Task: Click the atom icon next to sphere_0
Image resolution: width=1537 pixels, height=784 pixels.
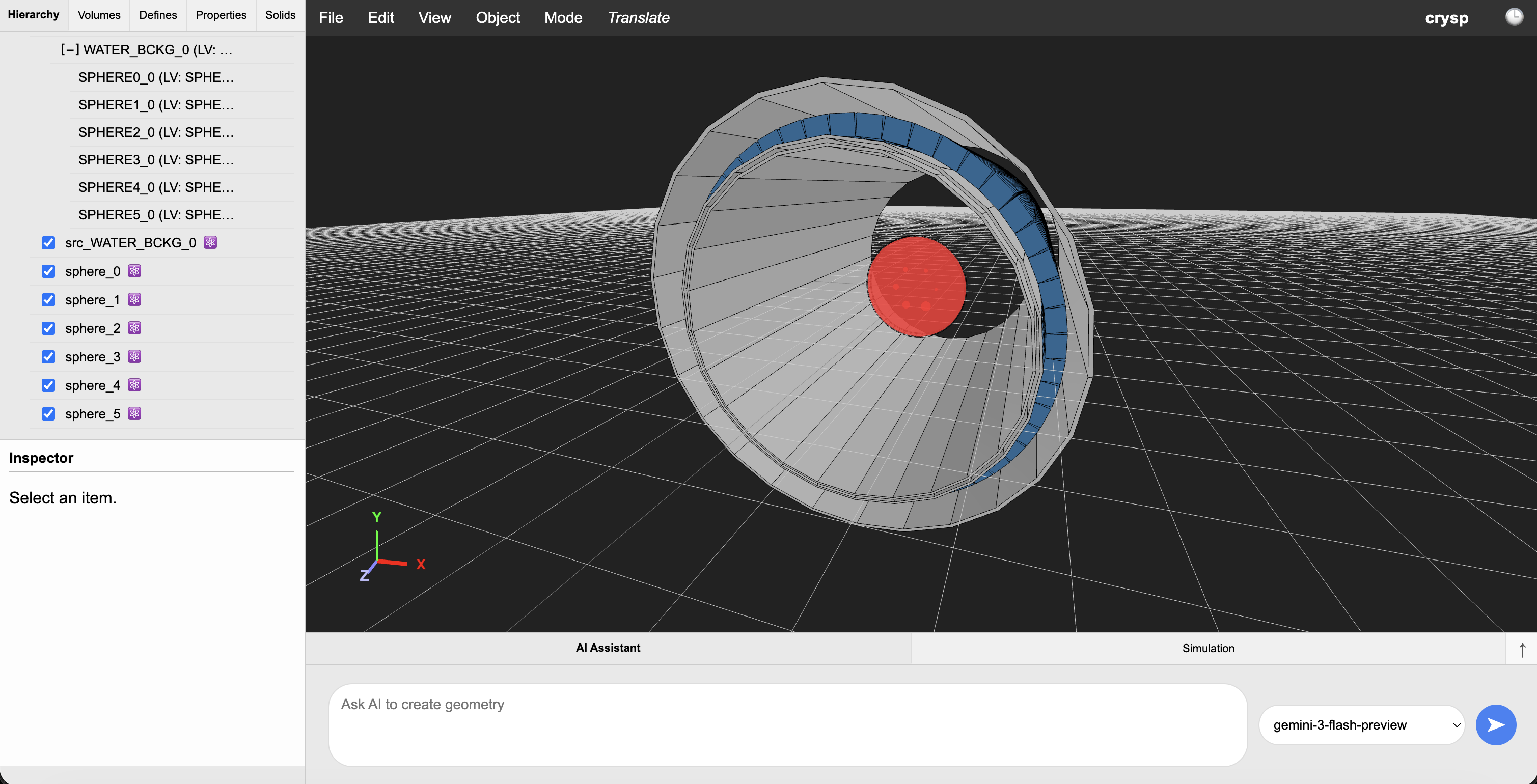Action: (134, 271)
